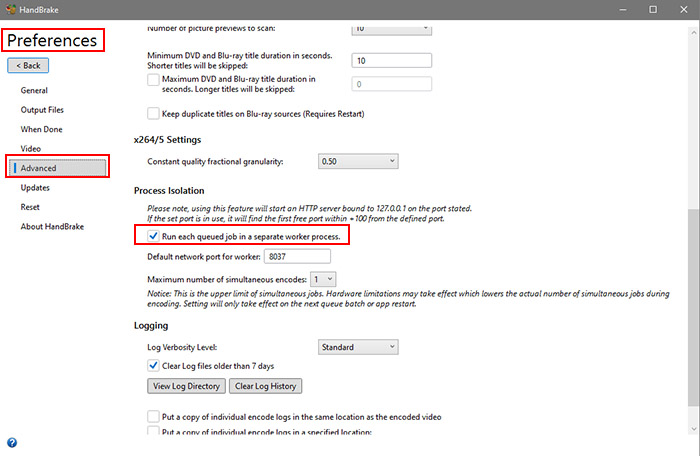Open About HandBrake page
Viewport: 700px width, 456px height.
click(51, 226)
